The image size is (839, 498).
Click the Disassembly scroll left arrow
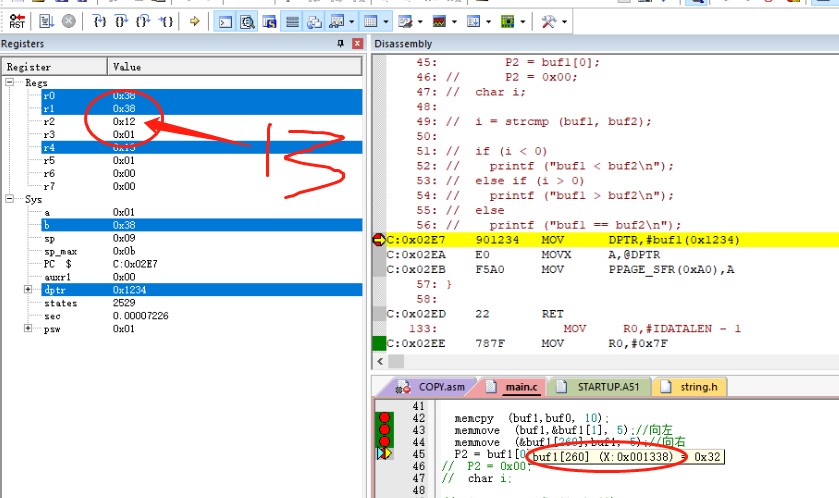click(380, 361)
